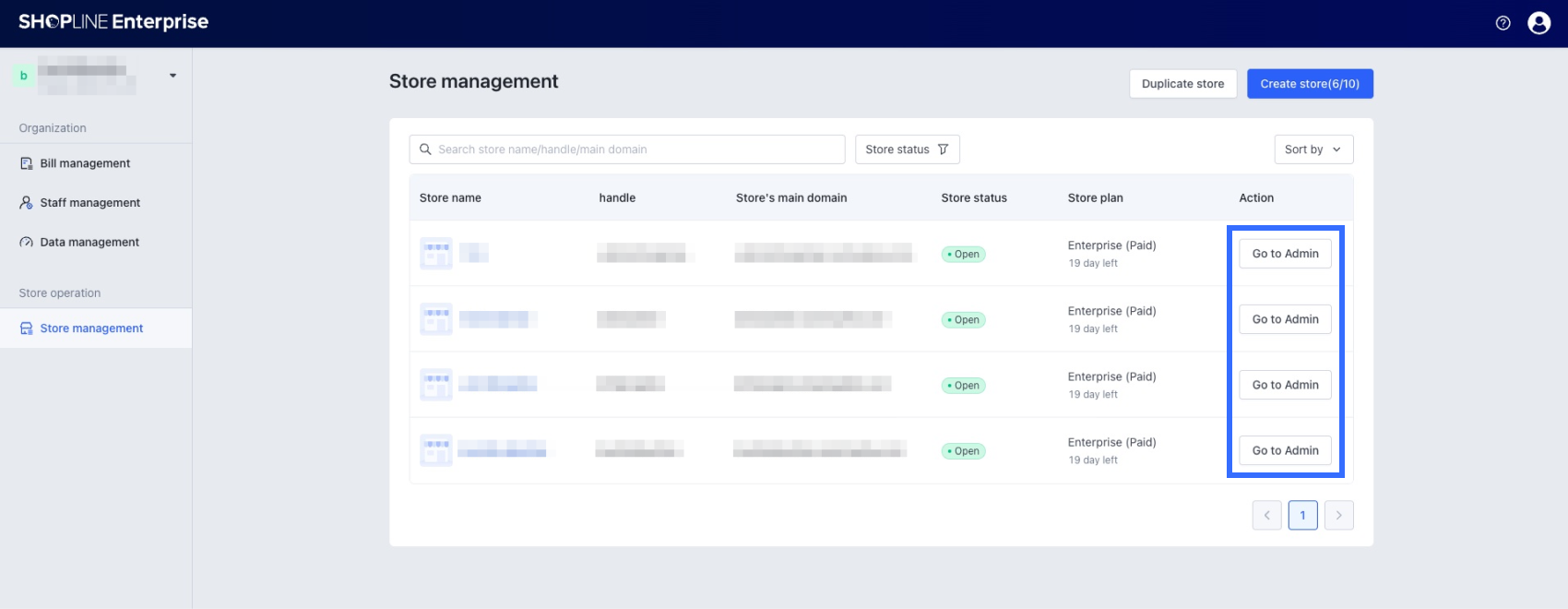Click the store thumbnail in first row
The width and height of the screenshot is (1568, 609).
coord(436,254)
